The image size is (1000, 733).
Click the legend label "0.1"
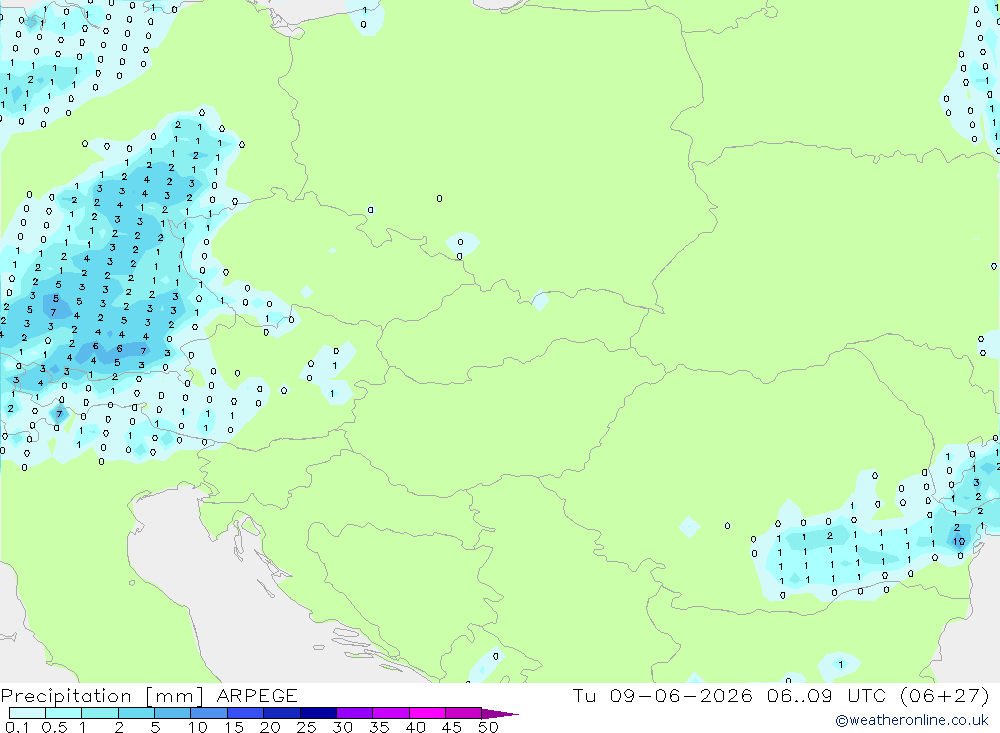(17, 727)
